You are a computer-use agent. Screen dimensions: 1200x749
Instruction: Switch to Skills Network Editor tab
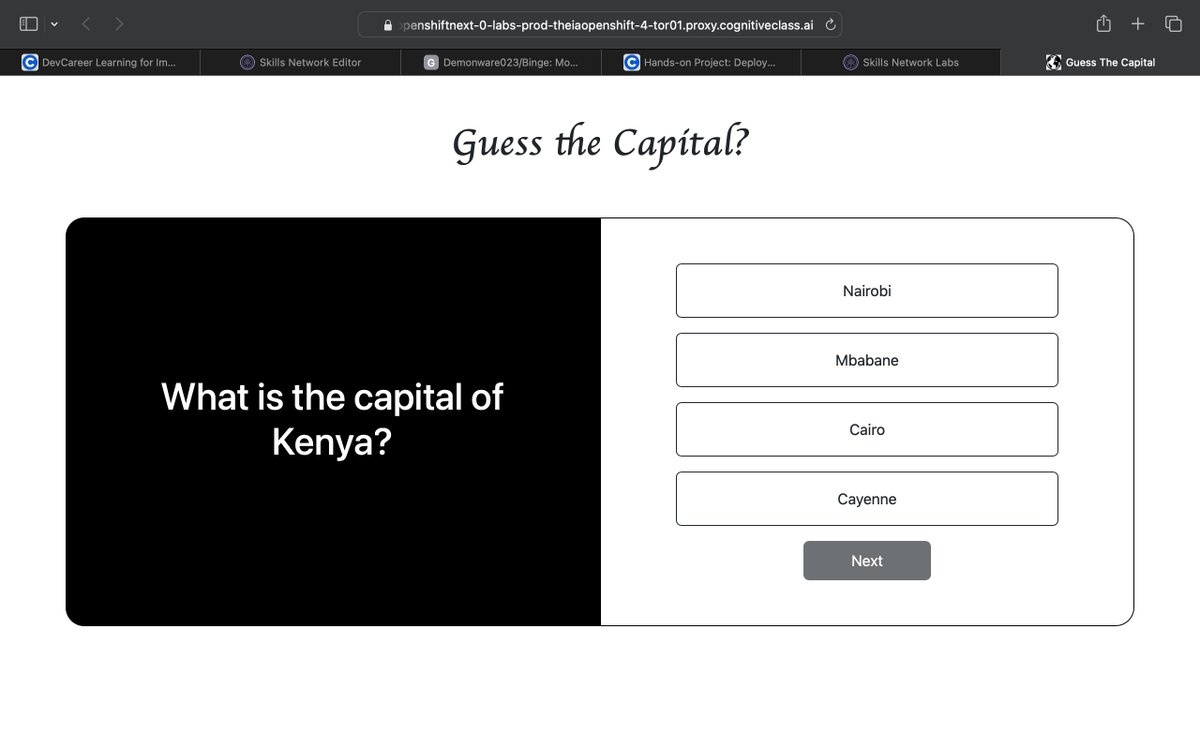click(x=300, y=62)
